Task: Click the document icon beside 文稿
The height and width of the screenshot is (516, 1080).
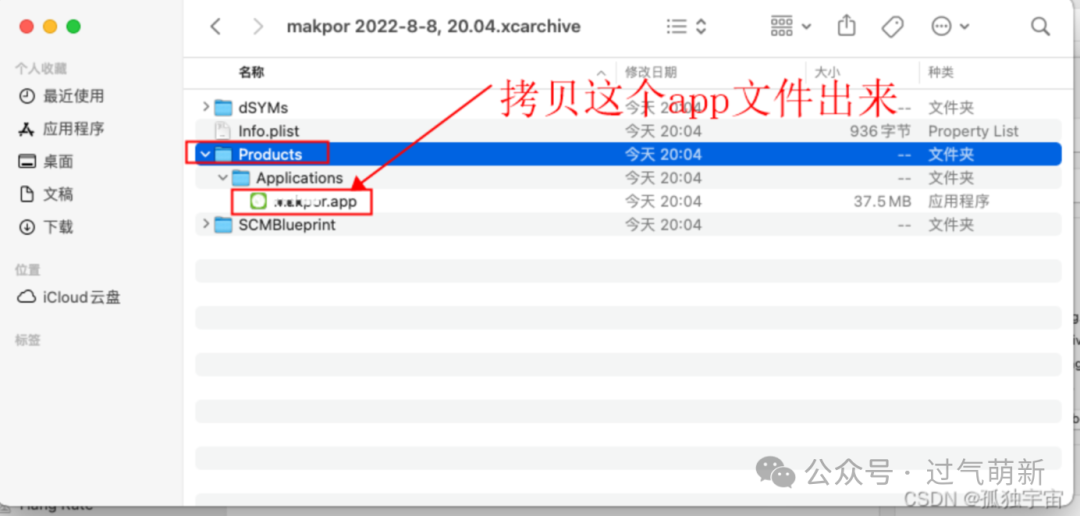Action: pyautogui.click(x=27, y=194)
